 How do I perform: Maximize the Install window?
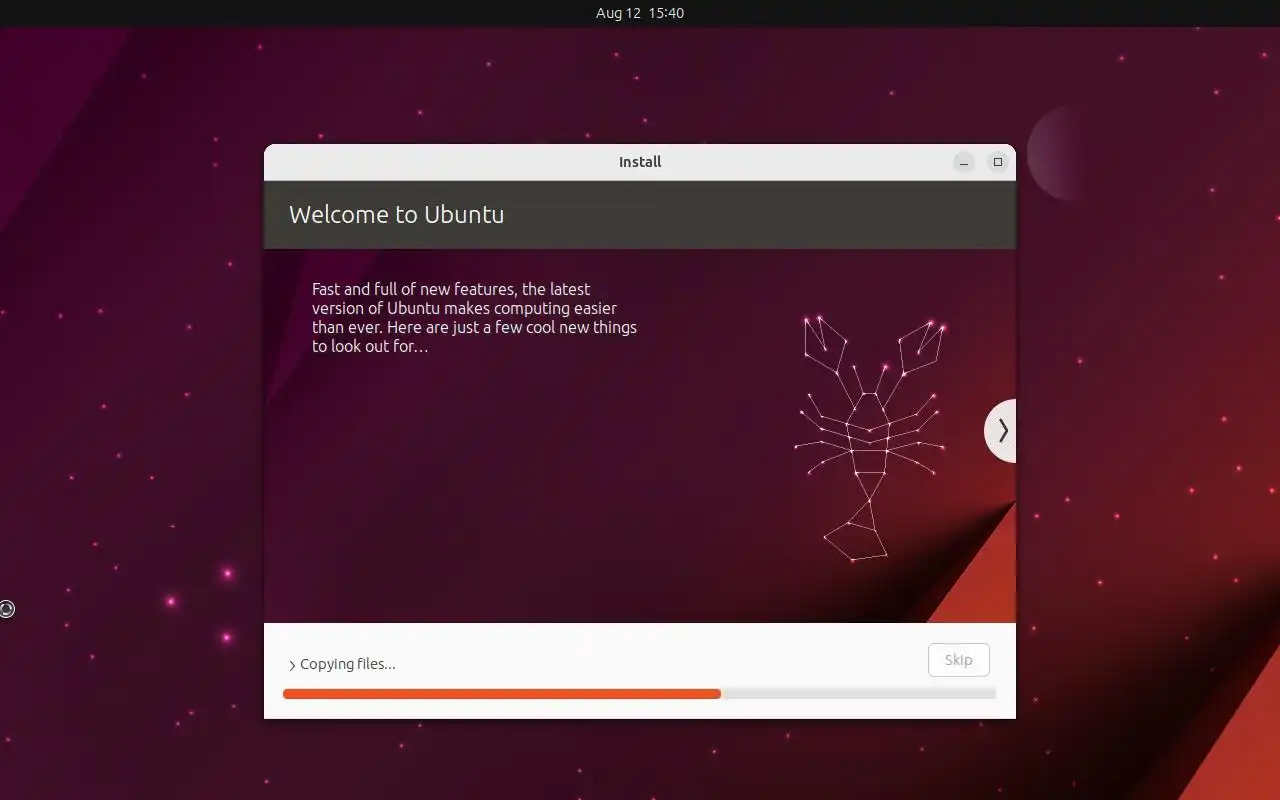(x=997, y=162)
